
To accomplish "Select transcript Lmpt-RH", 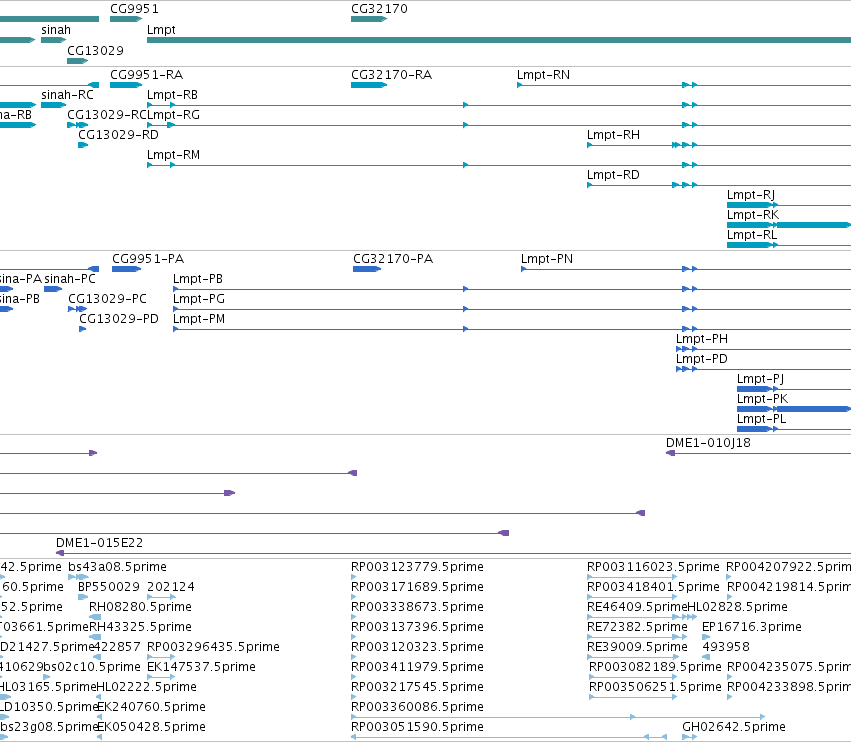I will (x=719, y=145).
